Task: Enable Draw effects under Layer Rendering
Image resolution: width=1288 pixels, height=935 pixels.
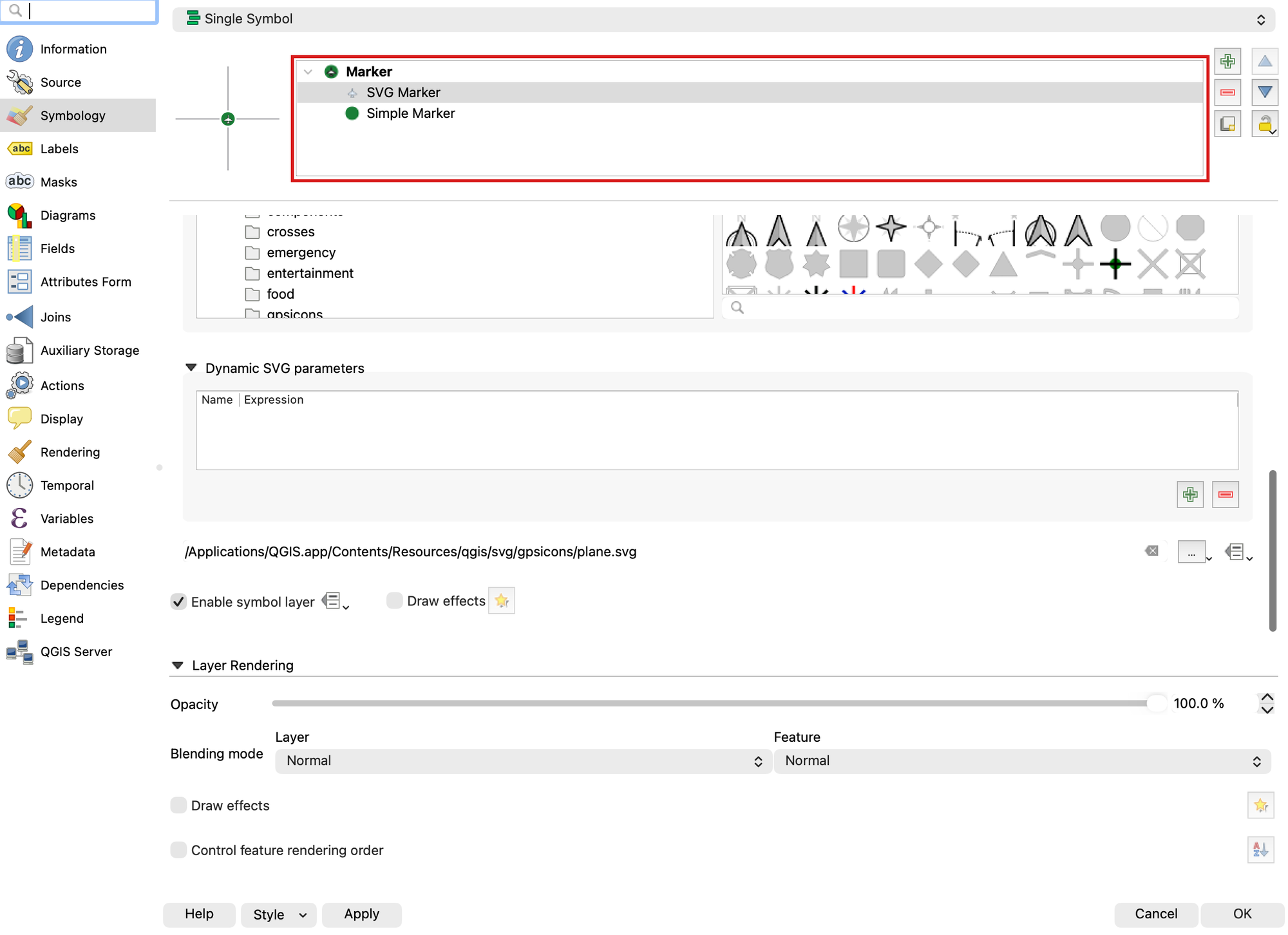Action: pyautogui.click(x=178, y=805)
